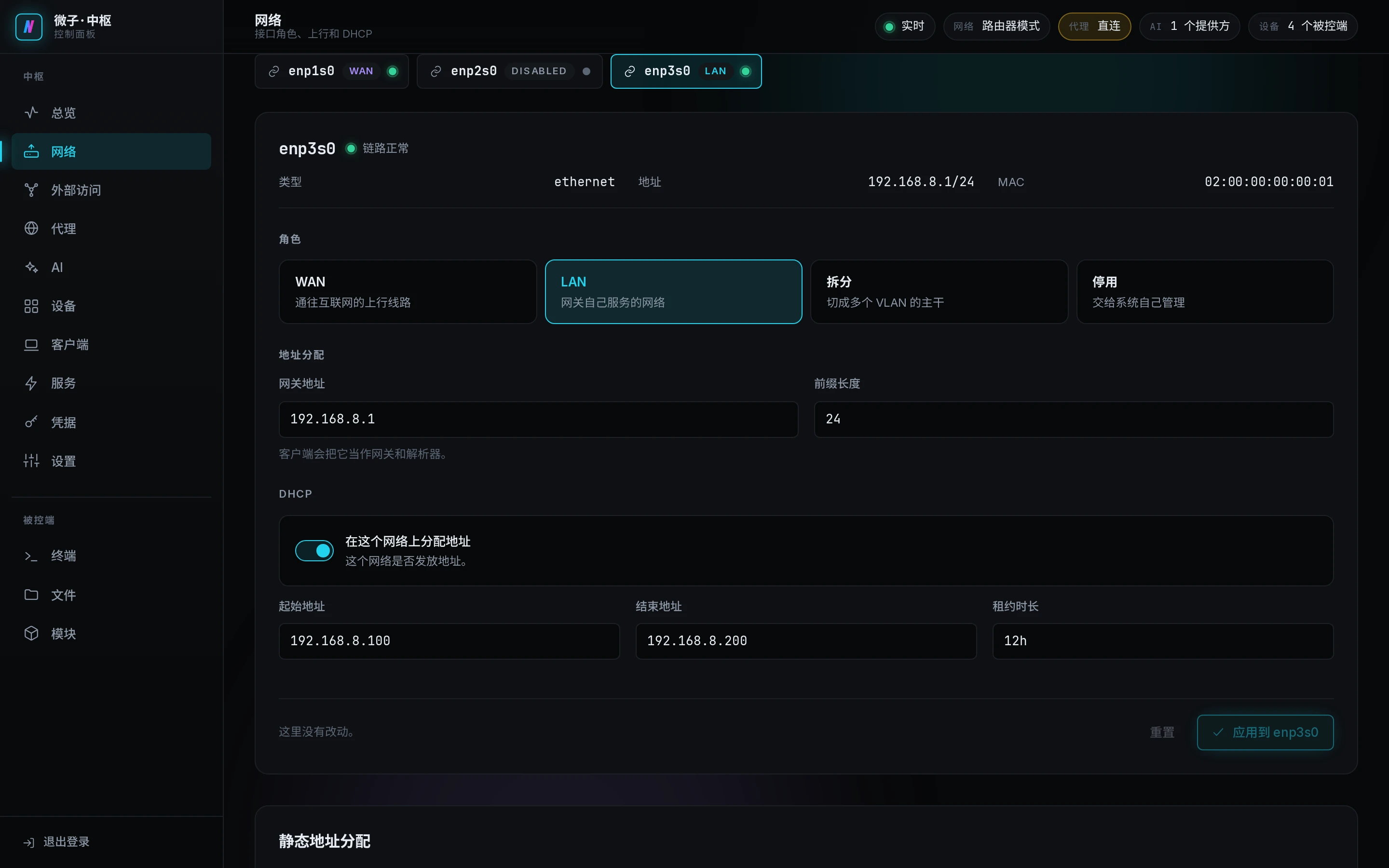Click the 前缀长度 input showing 24
This screenshot has width=1389, height=868.
(1073, 419)
